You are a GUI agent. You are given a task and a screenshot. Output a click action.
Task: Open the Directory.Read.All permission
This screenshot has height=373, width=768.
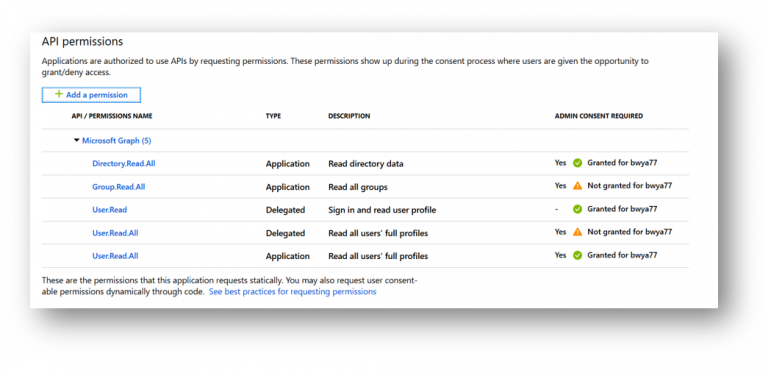pos(123,163)
